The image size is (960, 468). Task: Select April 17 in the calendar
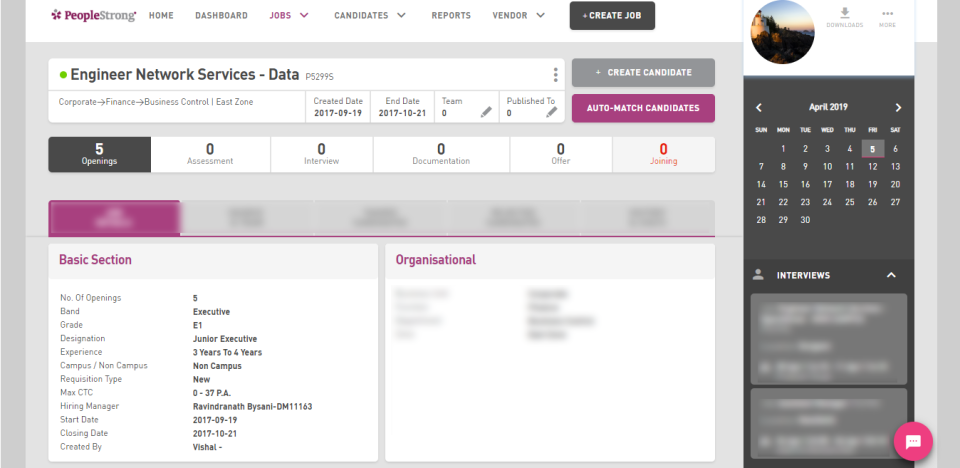(x=827, y=184)
